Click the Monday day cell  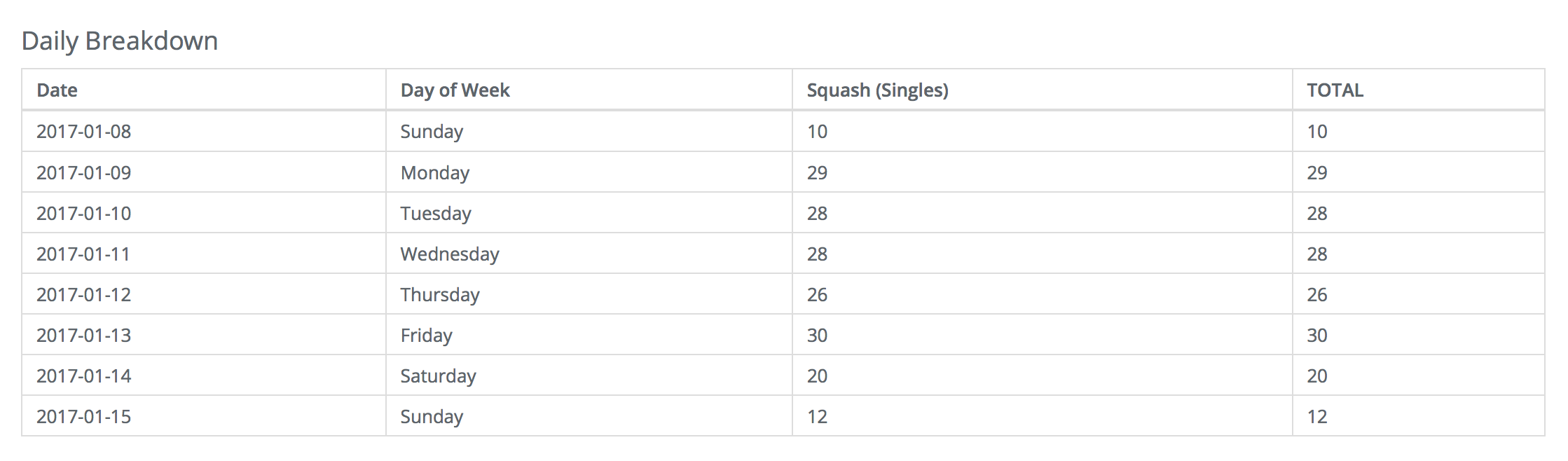point(589,172)
